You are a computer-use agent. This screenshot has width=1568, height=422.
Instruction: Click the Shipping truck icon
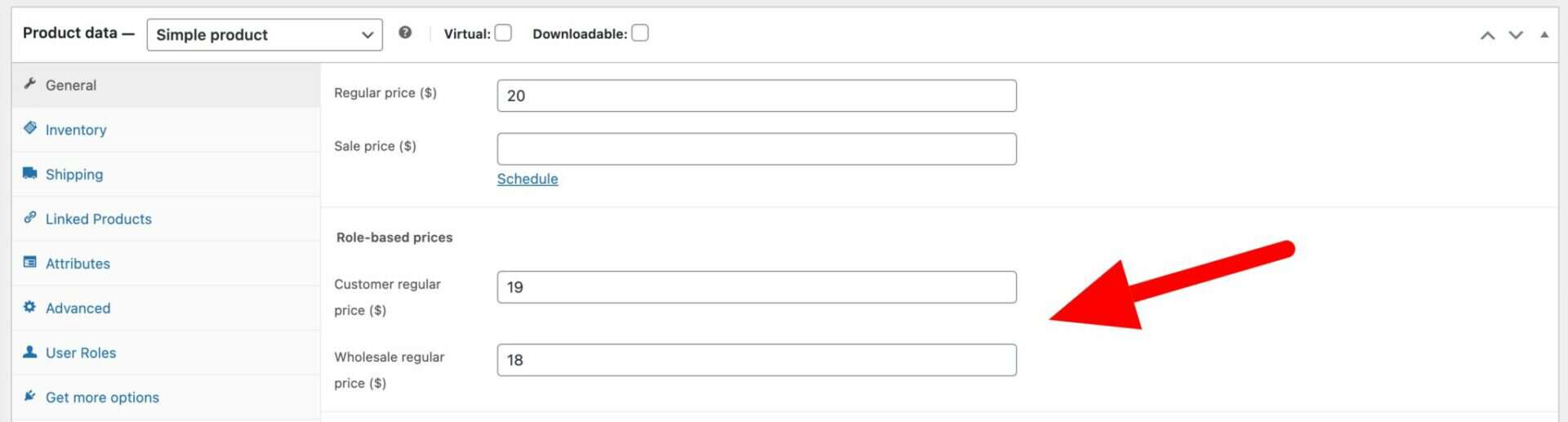click(x=30, y=173)
